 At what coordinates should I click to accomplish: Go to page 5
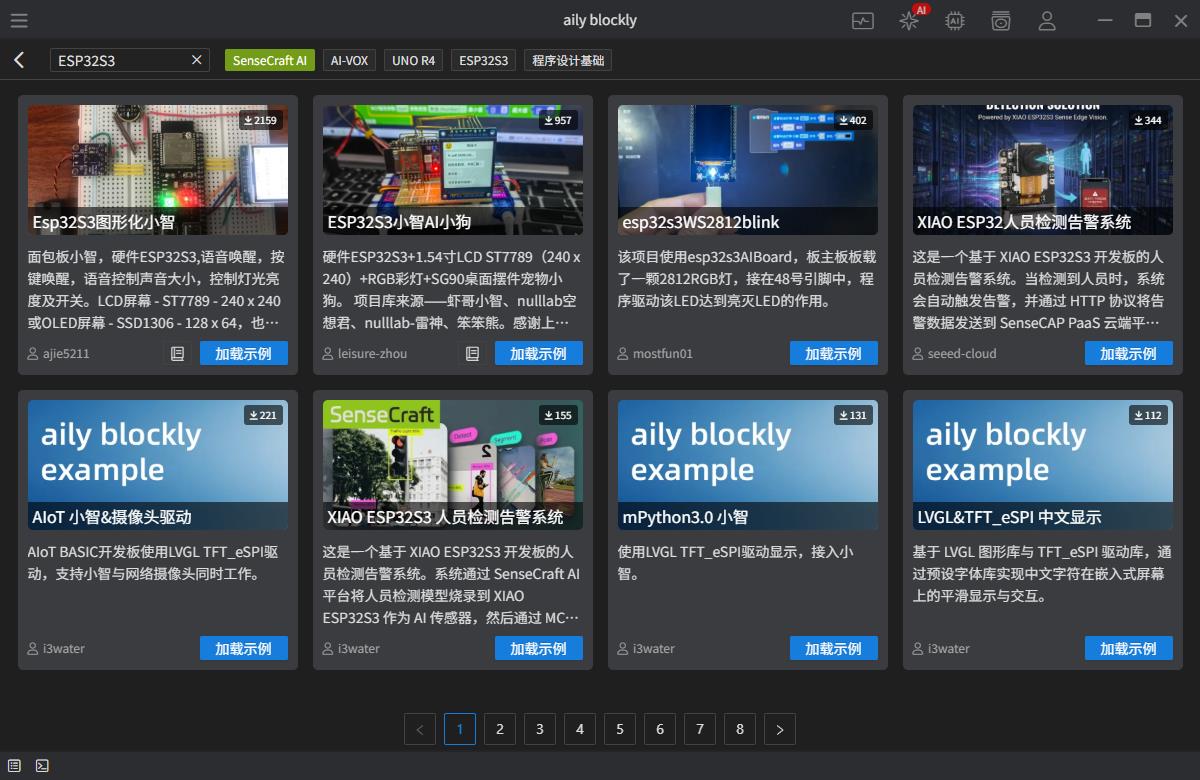point(620,729)
